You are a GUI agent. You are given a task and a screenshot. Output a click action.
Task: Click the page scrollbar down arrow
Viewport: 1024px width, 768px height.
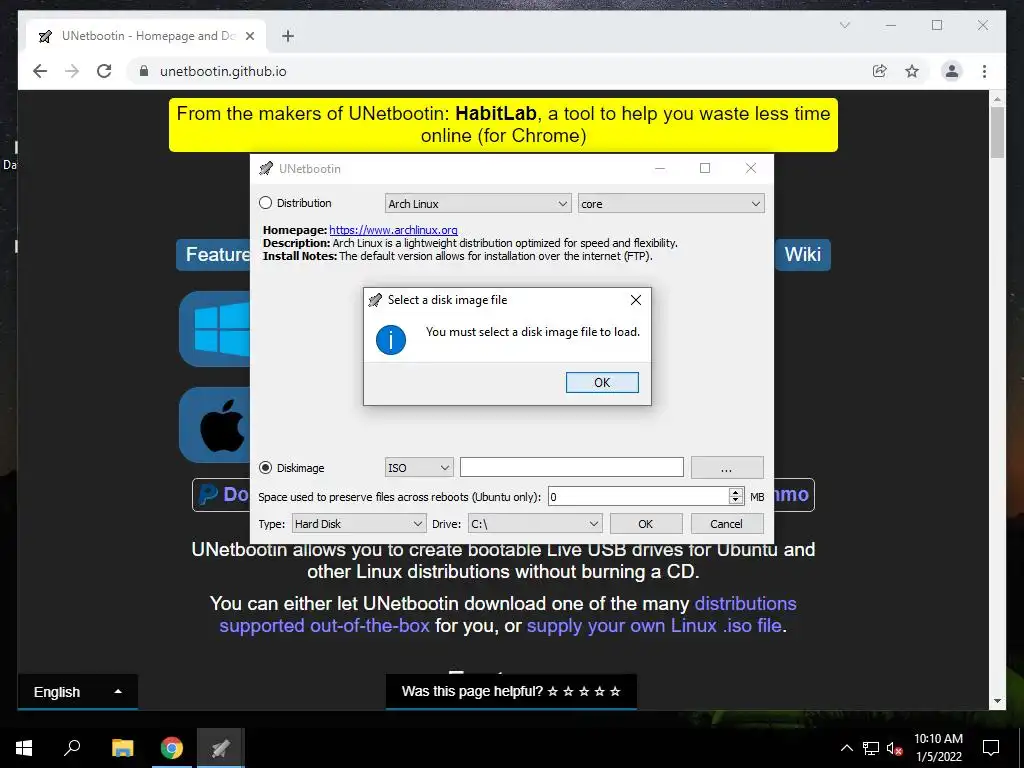tap(997, 701)
